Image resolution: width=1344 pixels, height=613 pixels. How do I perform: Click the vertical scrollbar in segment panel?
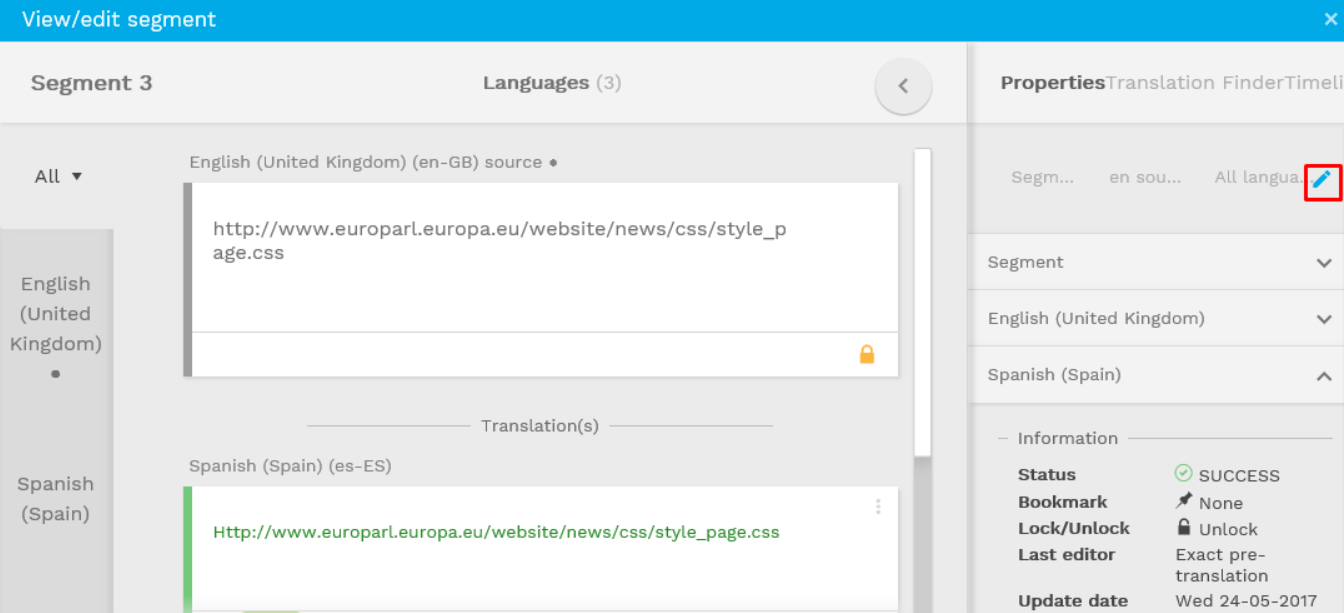point(922,300)
